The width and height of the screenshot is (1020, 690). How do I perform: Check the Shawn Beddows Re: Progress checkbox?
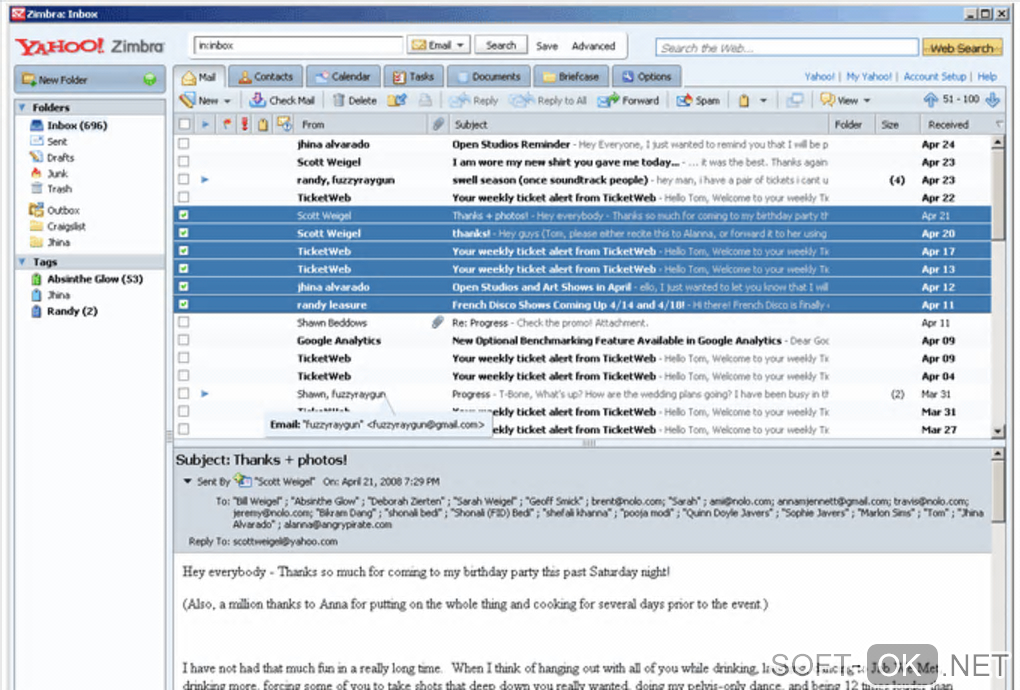click(x=184, y=322)
